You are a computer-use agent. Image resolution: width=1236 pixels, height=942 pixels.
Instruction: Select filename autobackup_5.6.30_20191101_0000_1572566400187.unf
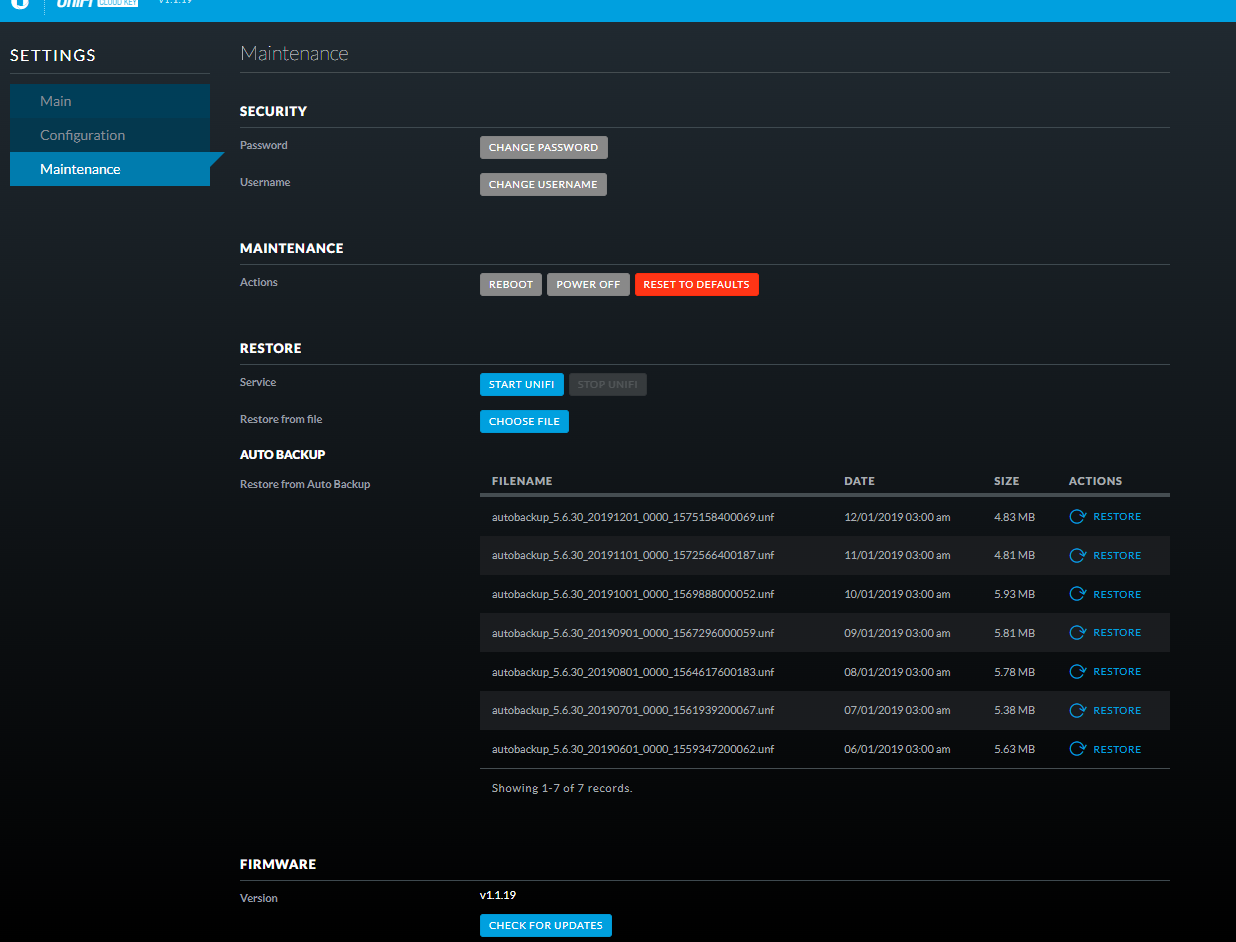(x=633, y=556)
